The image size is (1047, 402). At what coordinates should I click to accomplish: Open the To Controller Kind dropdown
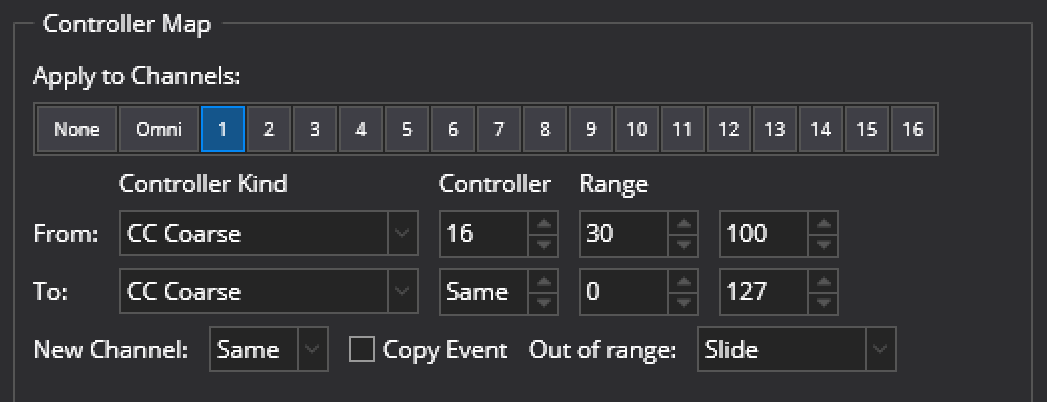pyautogui.click(x=267, y=292)
